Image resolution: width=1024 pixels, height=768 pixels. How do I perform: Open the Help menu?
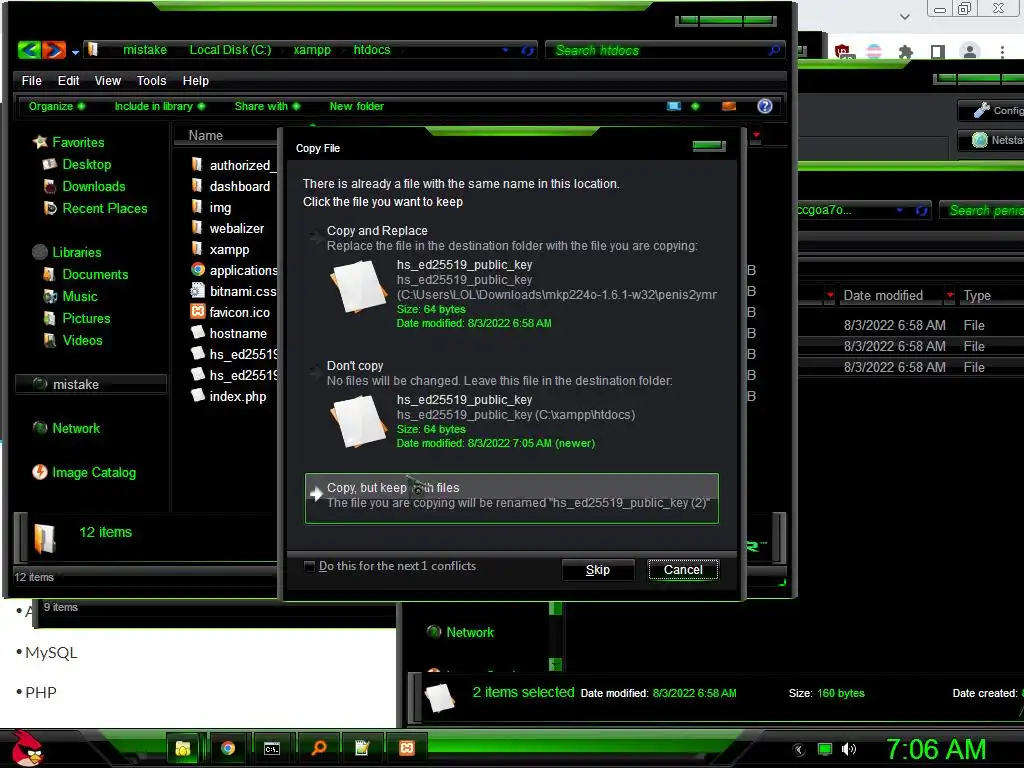point(195,81)
